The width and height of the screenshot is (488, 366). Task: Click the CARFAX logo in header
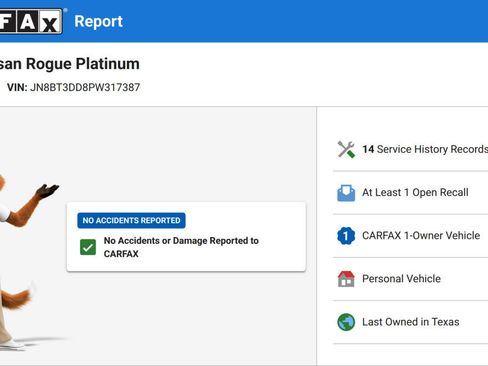[x=31, y=21]
